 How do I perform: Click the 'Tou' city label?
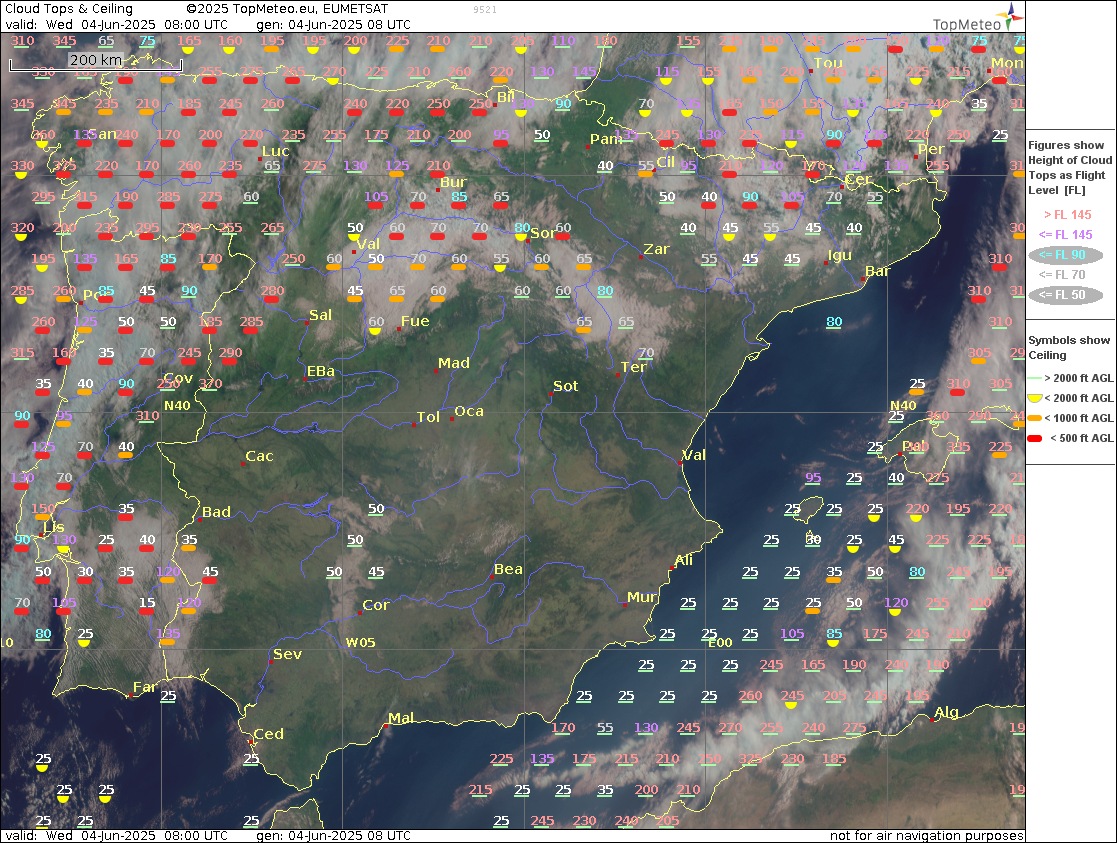828,63
